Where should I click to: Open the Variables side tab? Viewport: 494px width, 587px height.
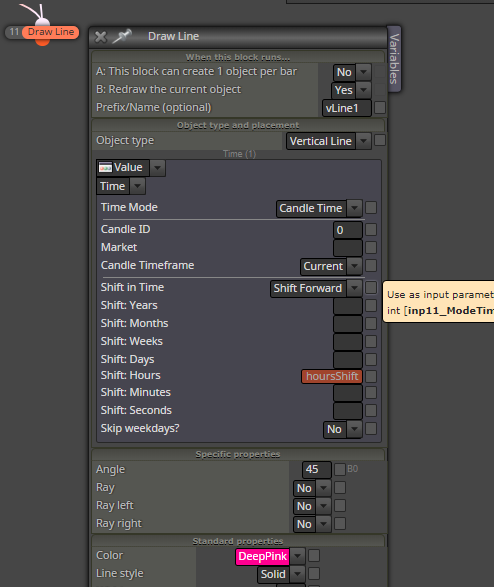[x=394, y=58]
